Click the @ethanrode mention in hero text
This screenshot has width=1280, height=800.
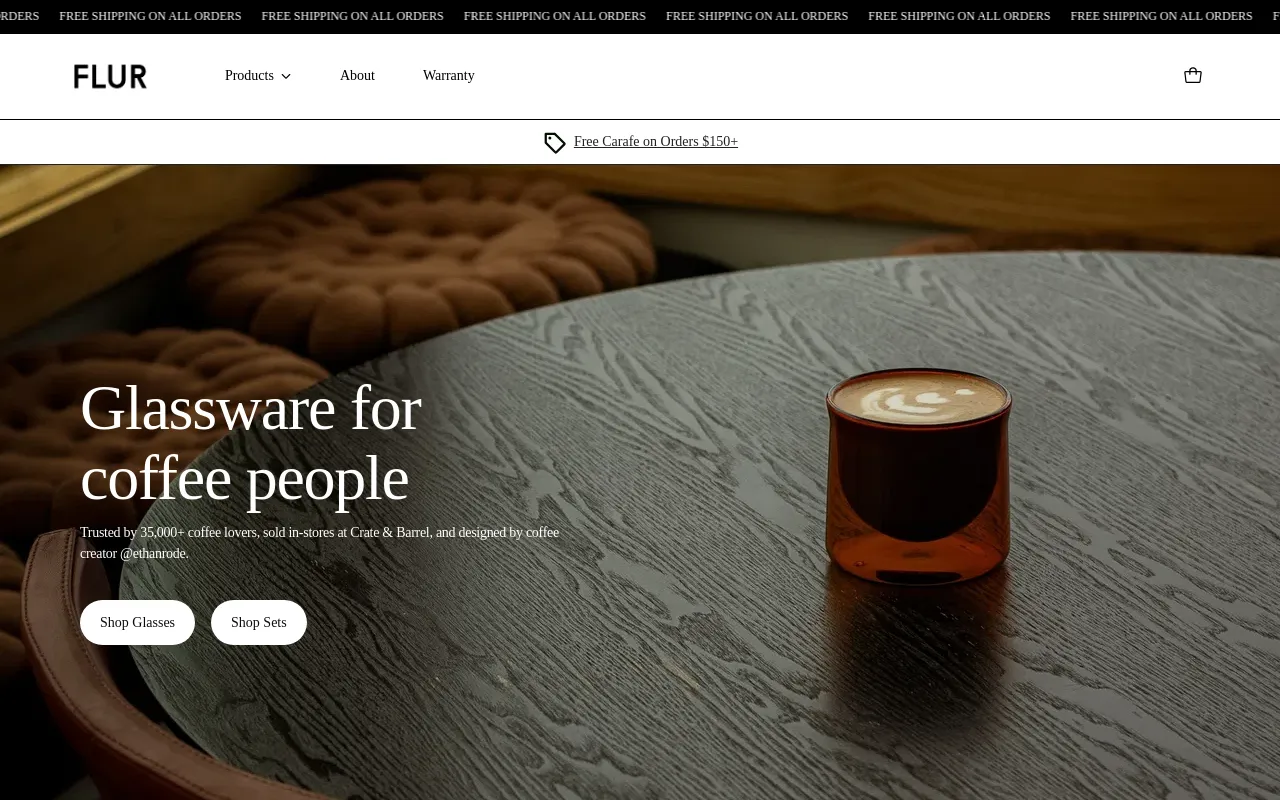pyautogui.click(x=154, y=553)
